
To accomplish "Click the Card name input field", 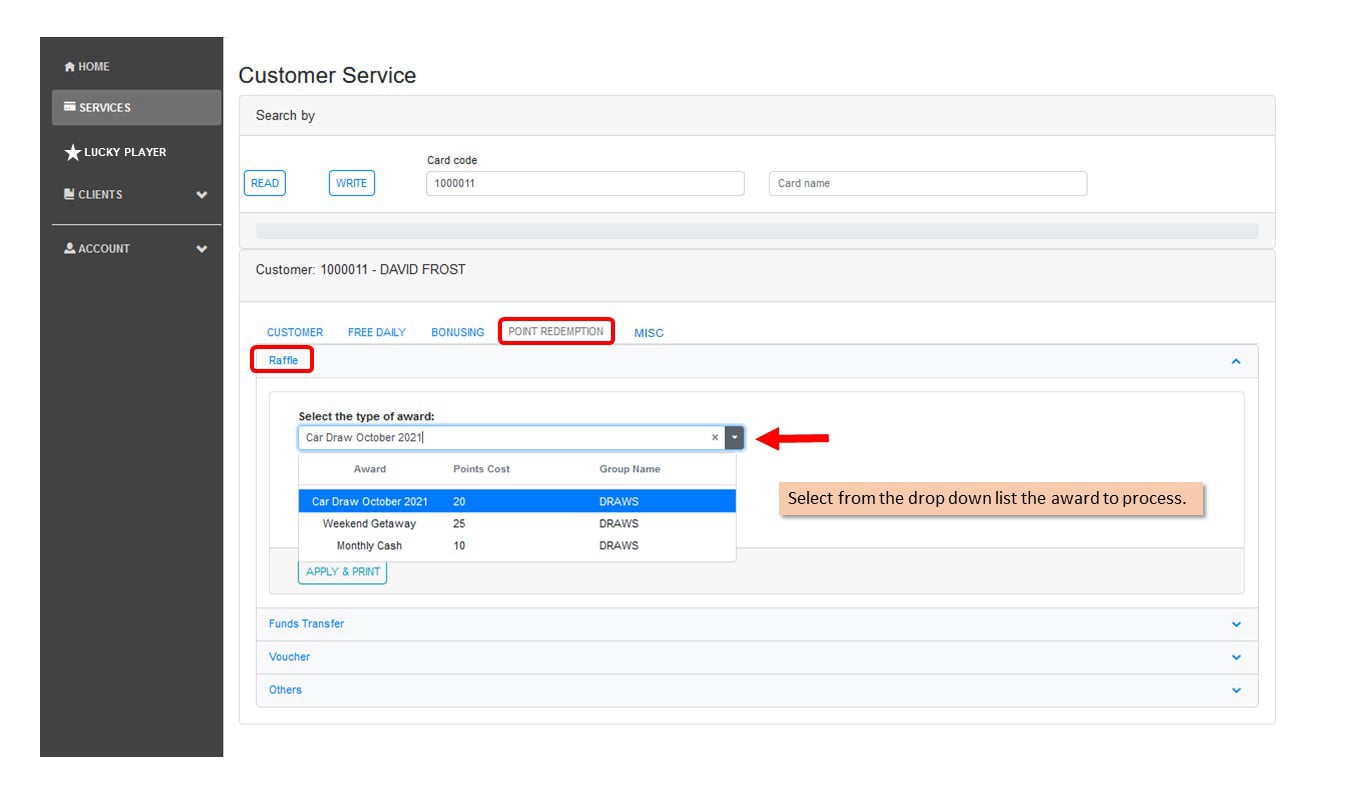I will coord(928,183).
